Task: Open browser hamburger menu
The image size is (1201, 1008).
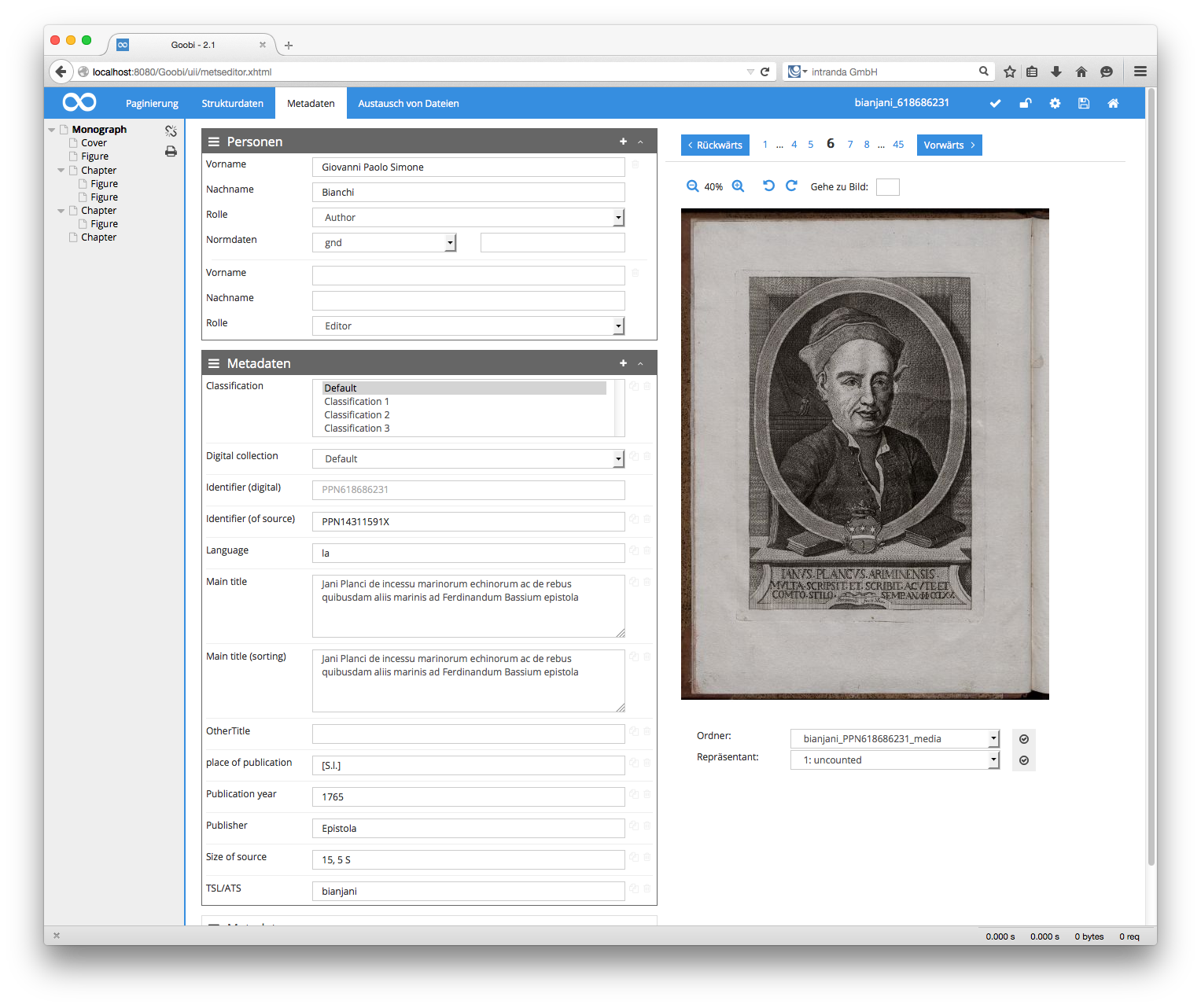Action: click(x=1140, y=72)
